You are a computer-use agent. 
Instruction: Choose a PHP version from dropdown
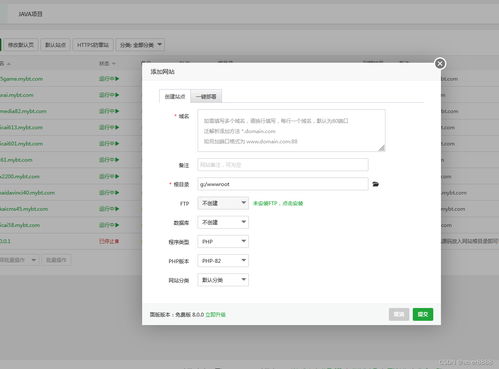(223, 261)
